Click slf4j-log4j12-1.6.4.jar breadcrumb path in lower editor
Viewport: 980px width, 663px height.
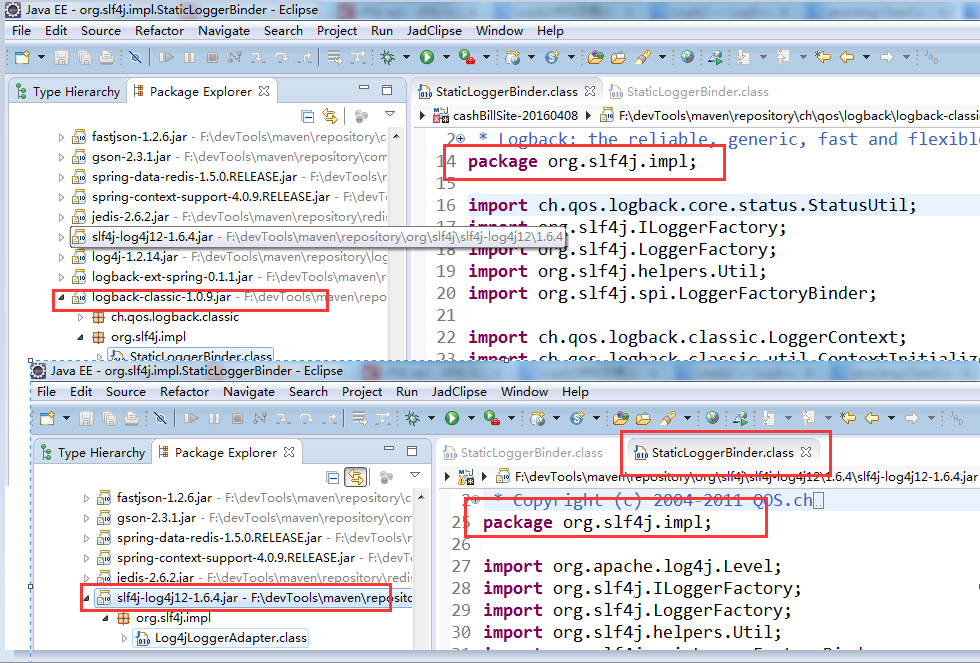(x=746, y=477)
